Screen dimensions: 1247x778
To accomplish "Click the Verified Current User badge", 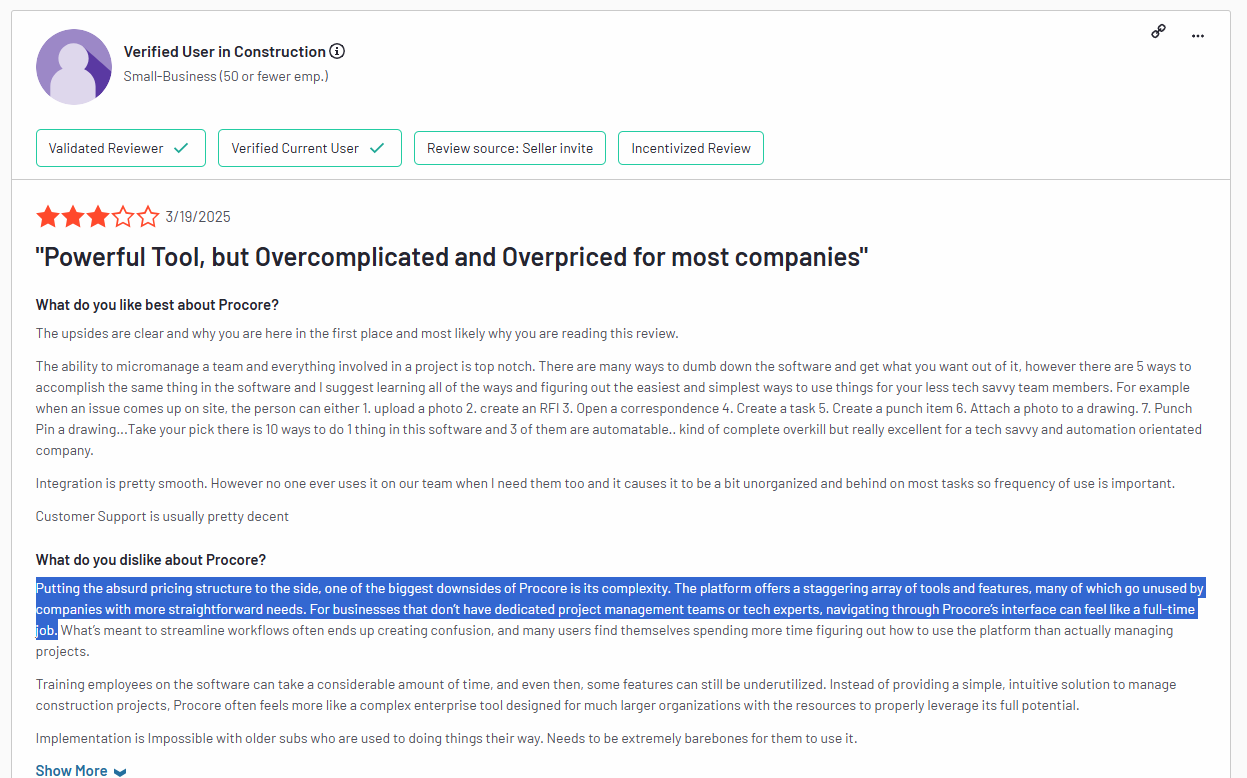I will click(x=310, y=148).
